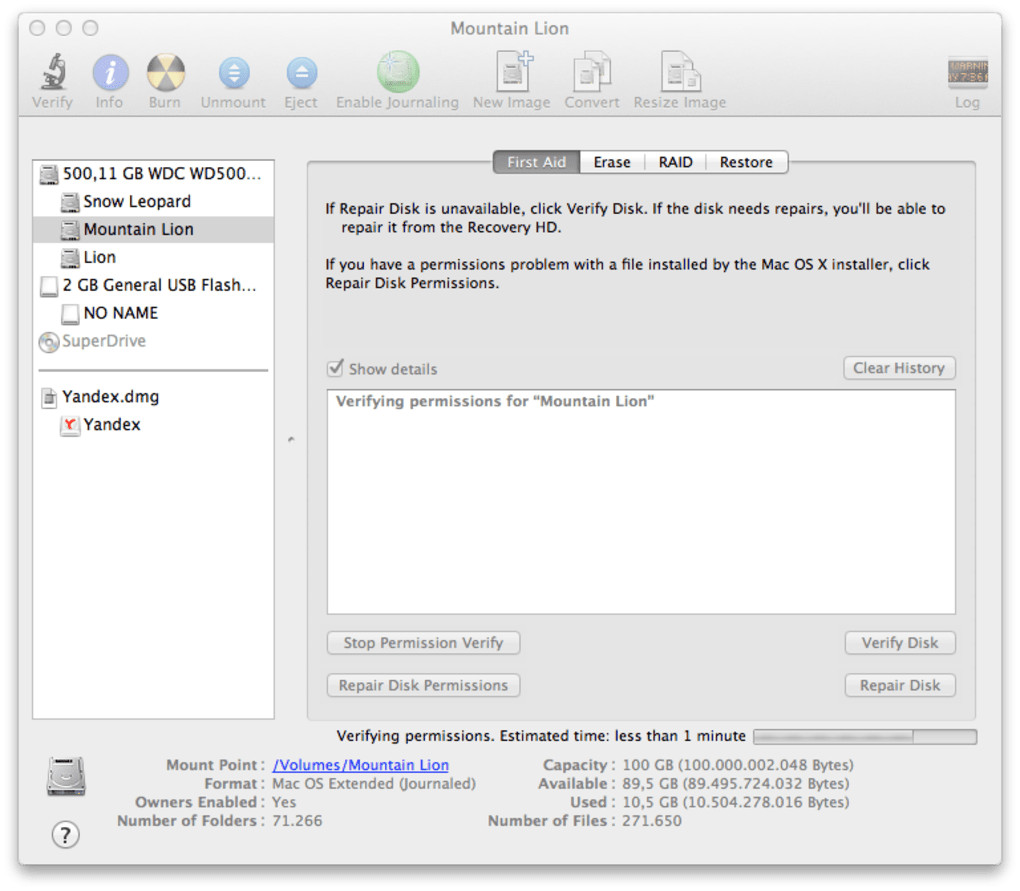Click the Available value 89,5 GB

click(x=736, y=784)
